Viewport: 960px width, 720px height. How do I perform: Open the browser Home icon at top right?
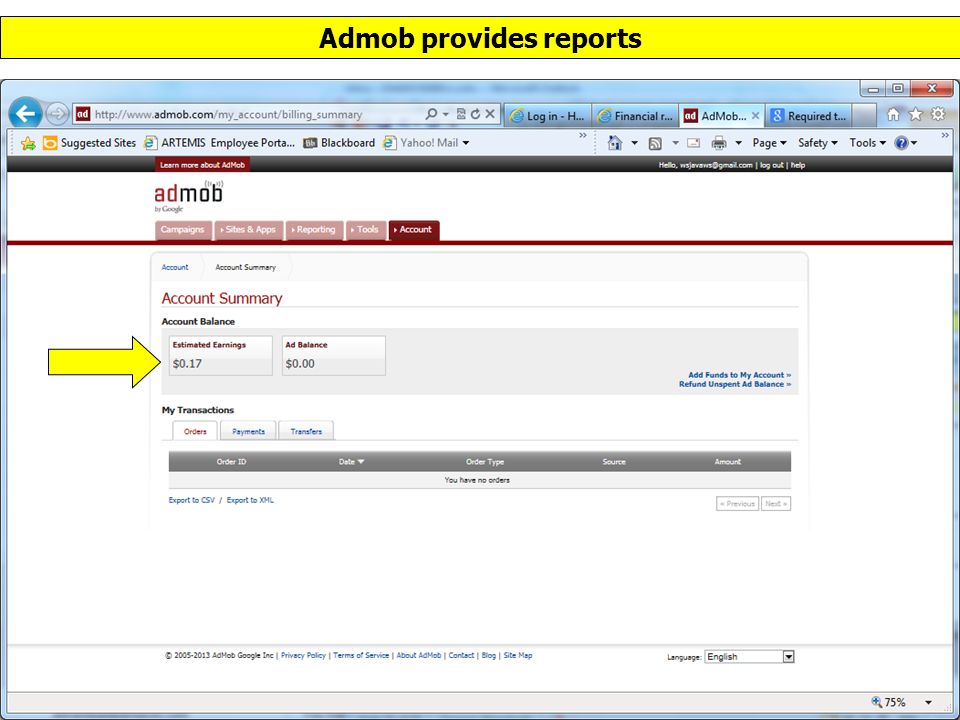tap(893, 114)
